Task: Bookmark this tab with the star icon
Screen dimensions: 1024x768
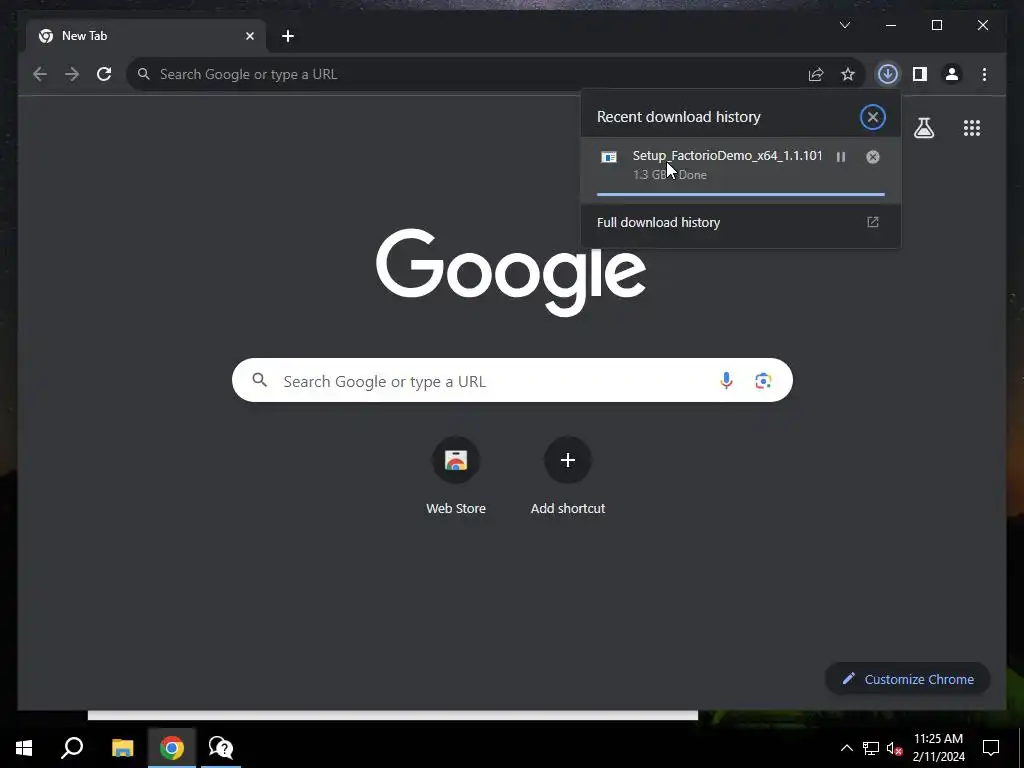Action: click(x=848, y=74)
